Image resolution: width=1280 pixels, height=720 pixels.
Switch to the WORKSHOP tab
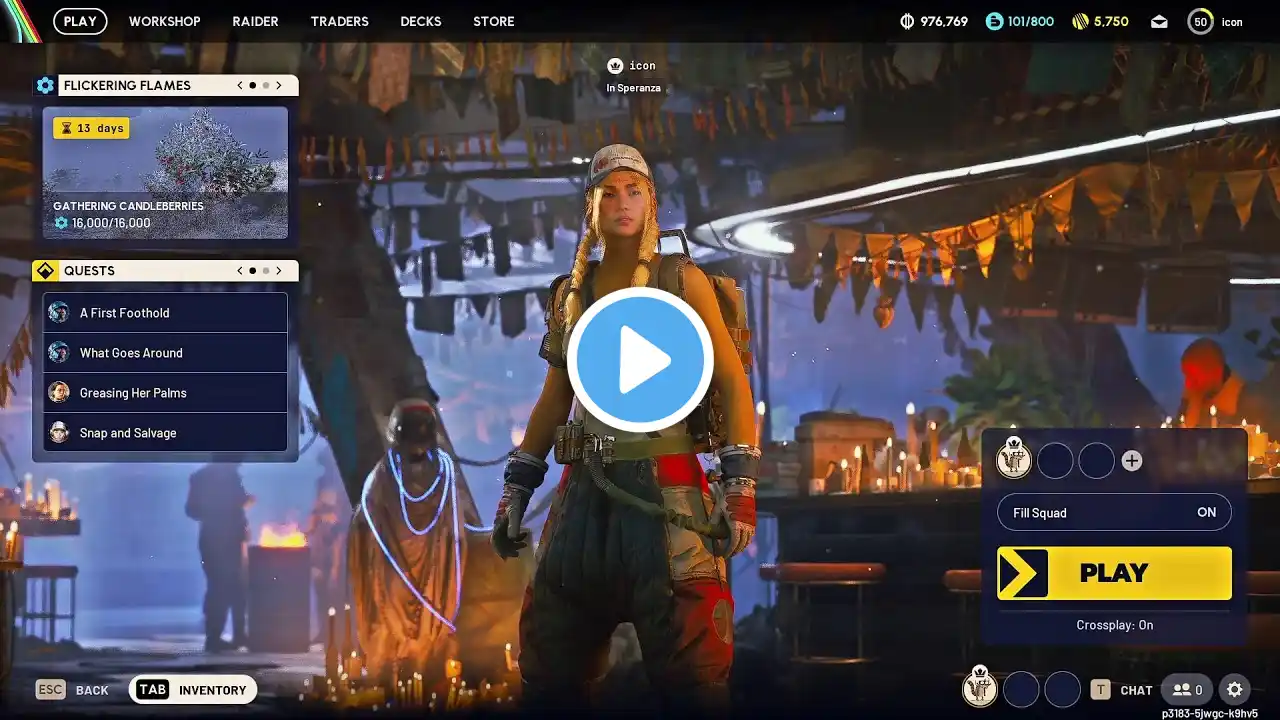pyautogui.click(x=165, y=21)
